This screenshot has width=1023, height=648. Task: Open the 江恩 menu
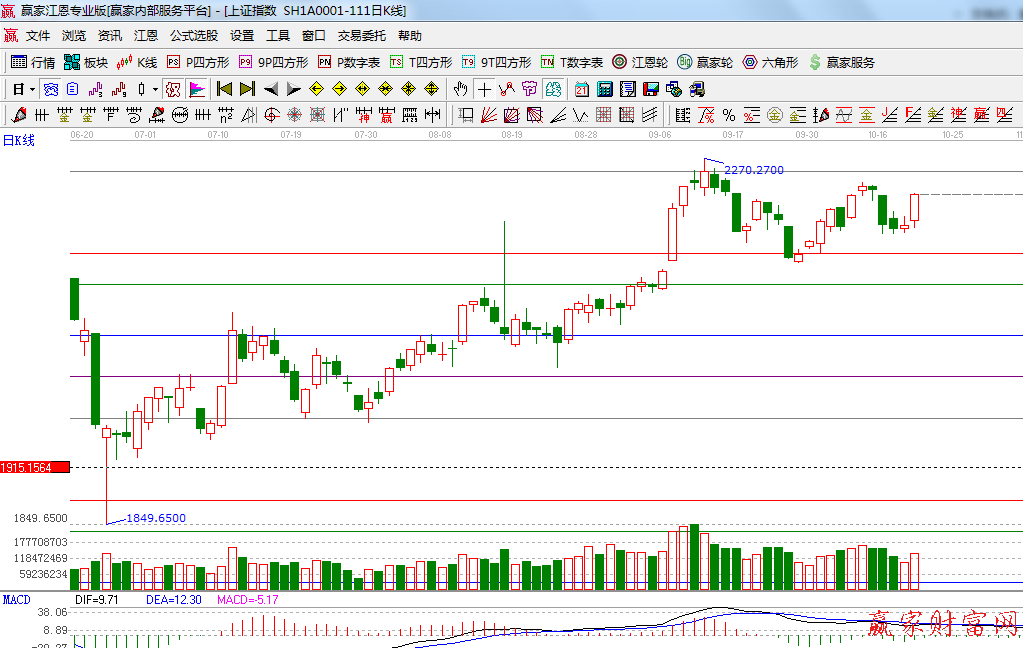[146, 35]
